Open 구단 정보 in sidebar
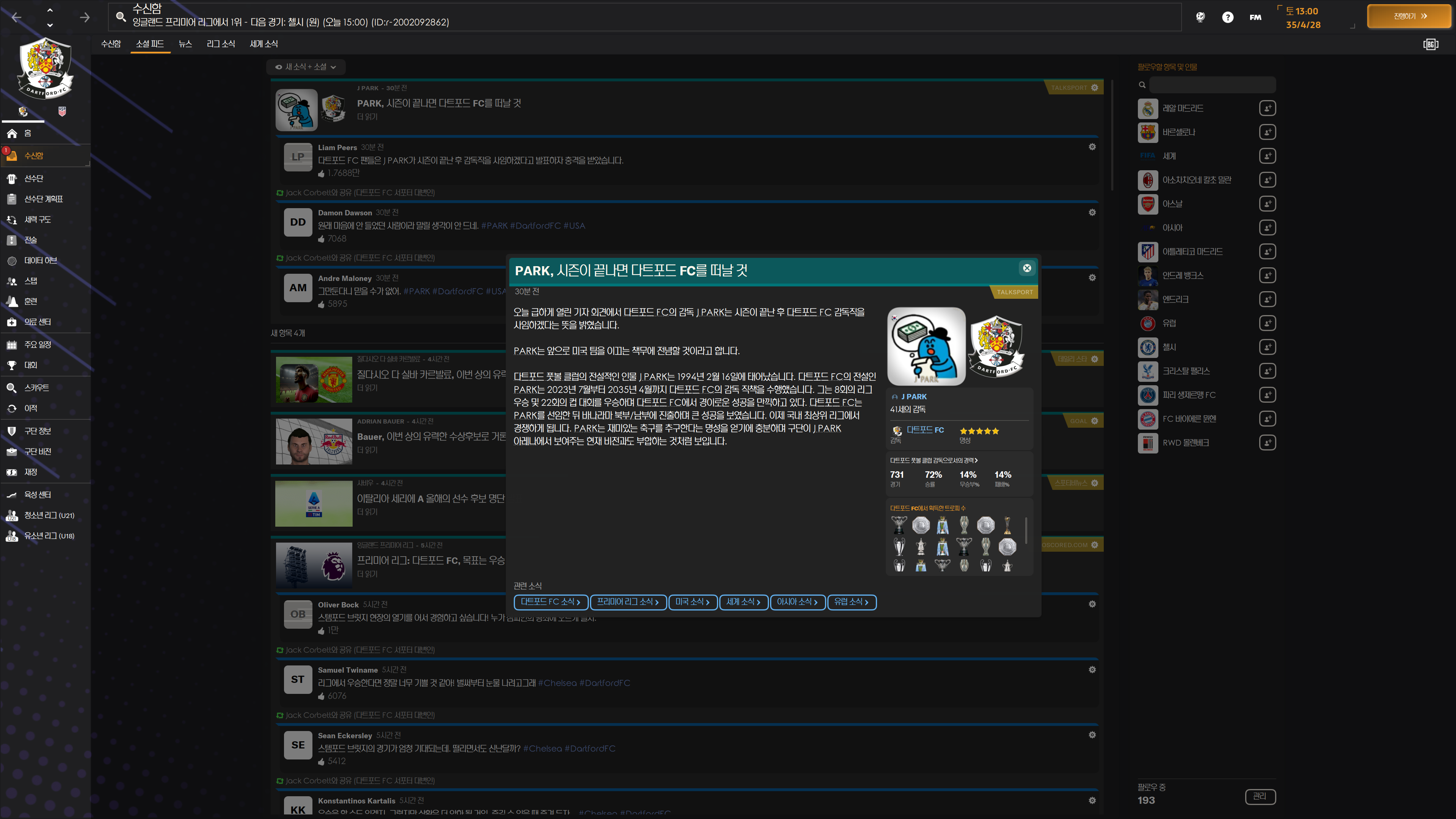This screenshot has height=819, width=1456. pyautogui.click(x=45, y=431)
